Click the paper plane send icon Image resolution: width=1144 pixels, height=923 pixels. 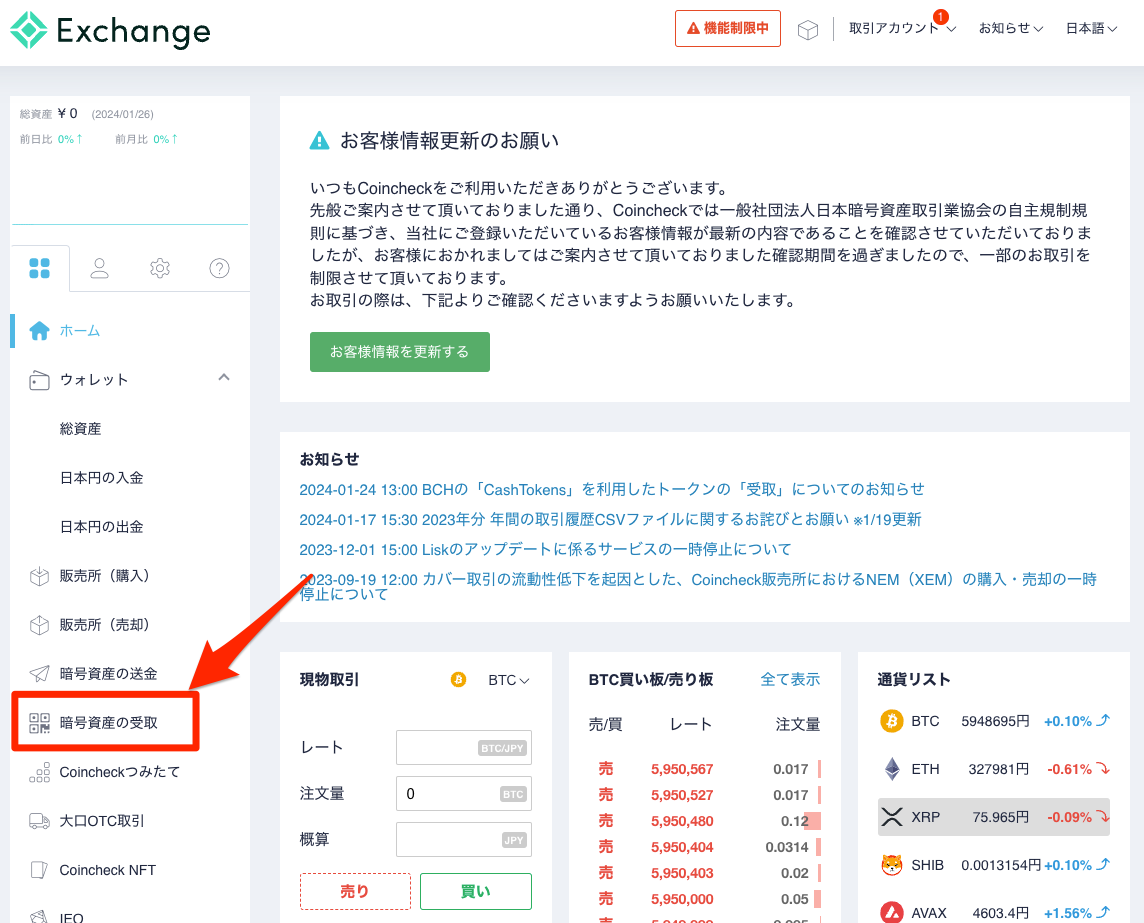pyautogui.click(x=39, y=673)
